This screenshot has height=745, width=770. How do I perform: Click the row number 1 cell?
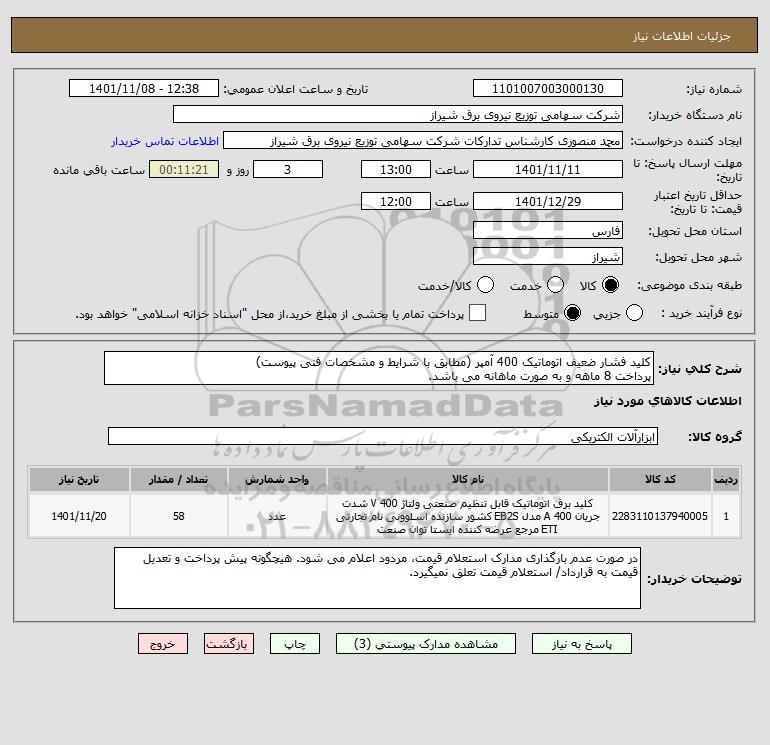(726, 516)
